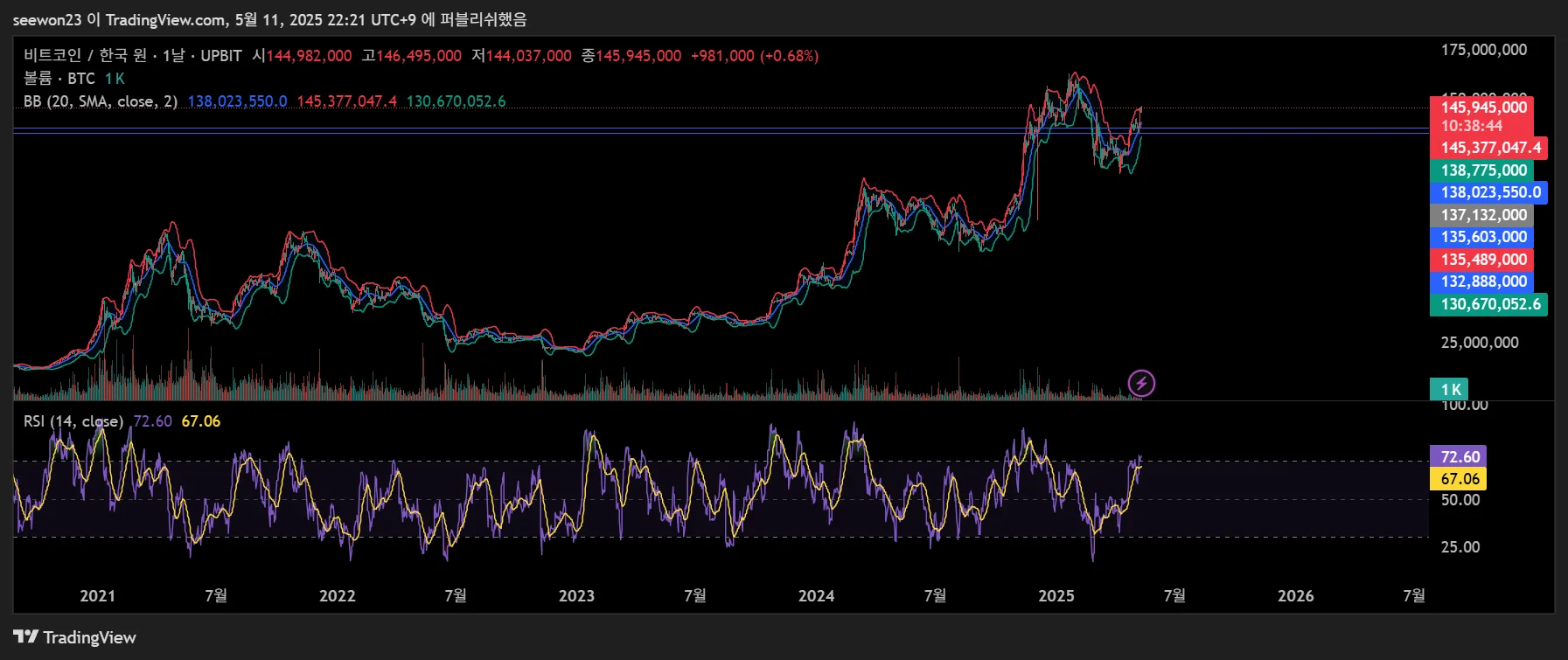Click the 2021 label on time axis
Image resolution: width=1568 pixels, height=660 pixels.
pos(97,596)
